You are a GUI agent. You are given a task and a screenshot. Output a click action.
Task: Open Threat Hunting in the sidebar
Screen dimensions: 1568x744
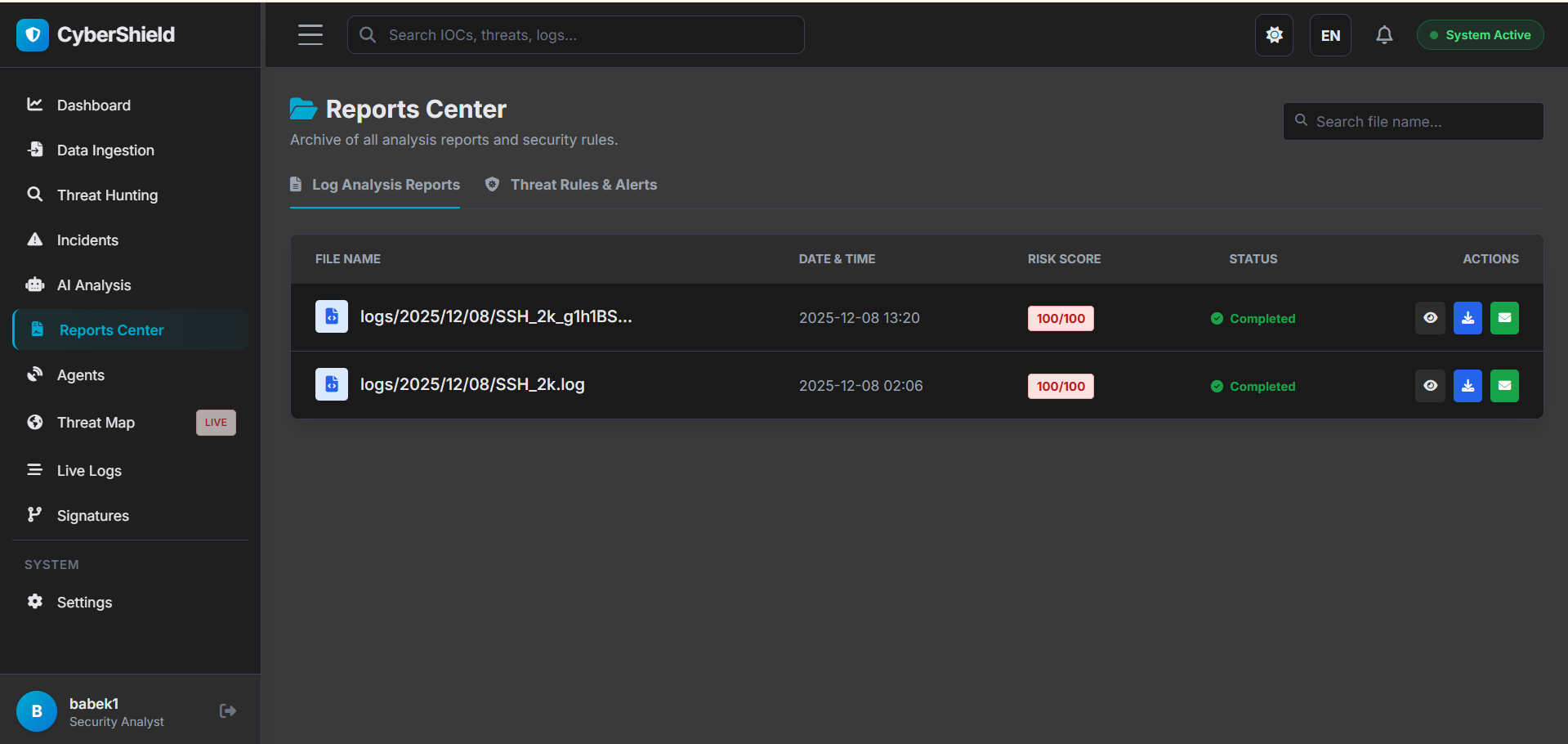tap(107, 195)
